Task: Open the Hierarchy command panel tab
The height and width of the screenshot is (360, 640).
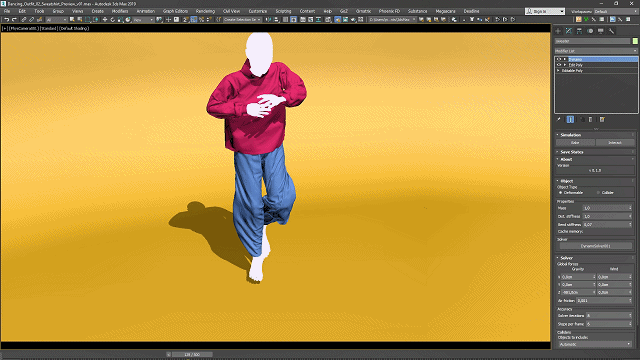Action: [579, 31]
